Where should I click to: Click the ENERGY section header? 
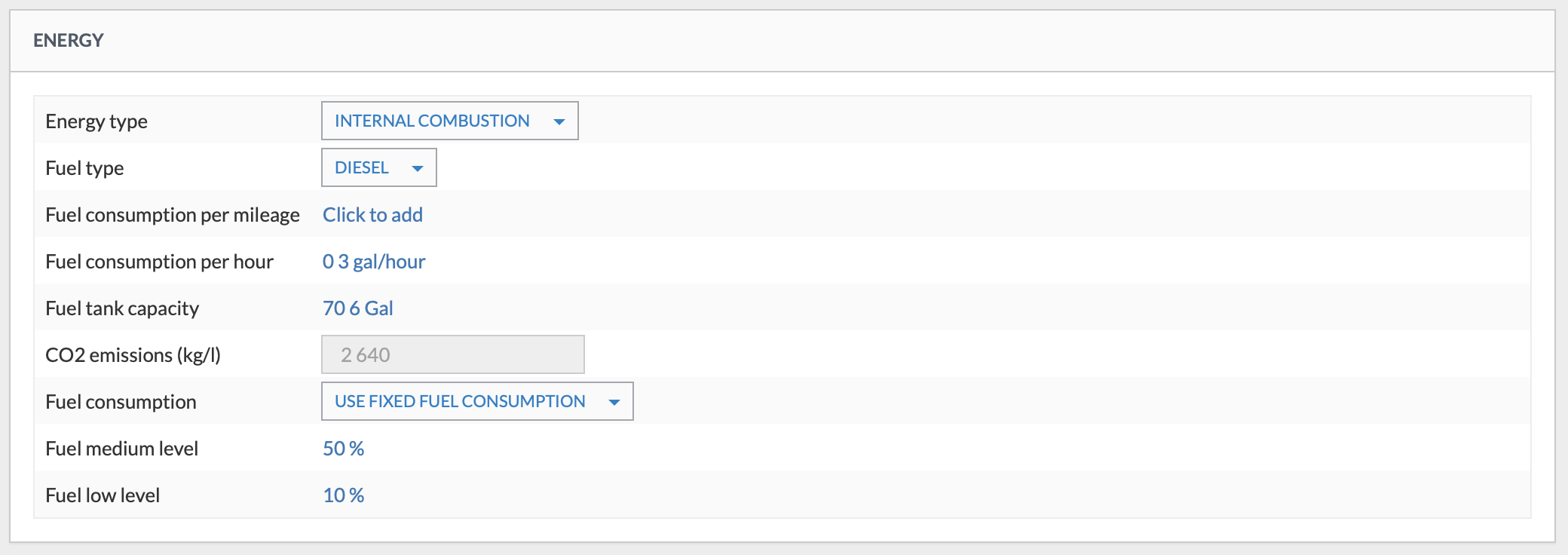[69, 41]
